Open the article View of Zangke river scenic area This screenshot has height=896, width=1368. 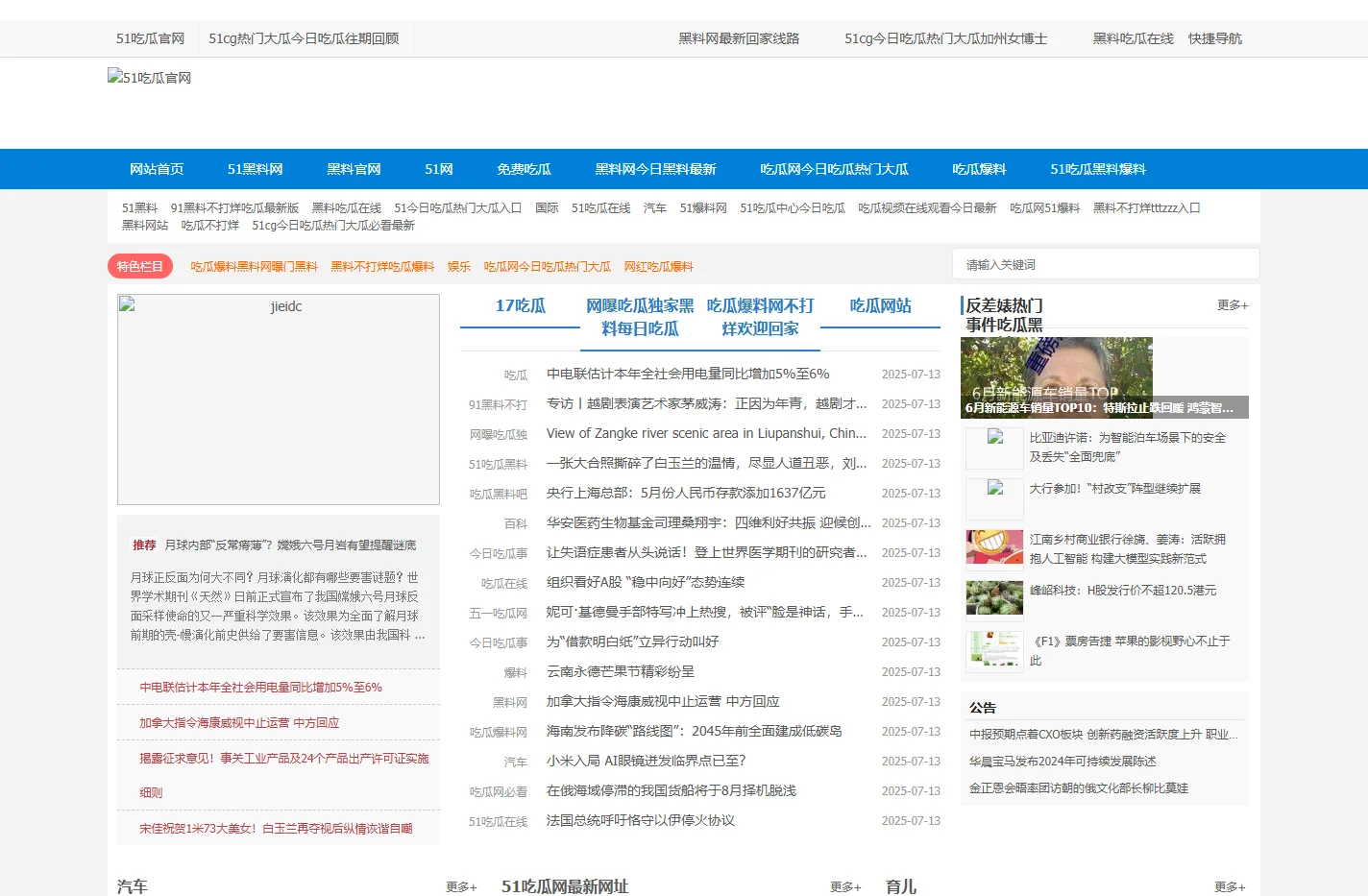(x=706, y=434)
